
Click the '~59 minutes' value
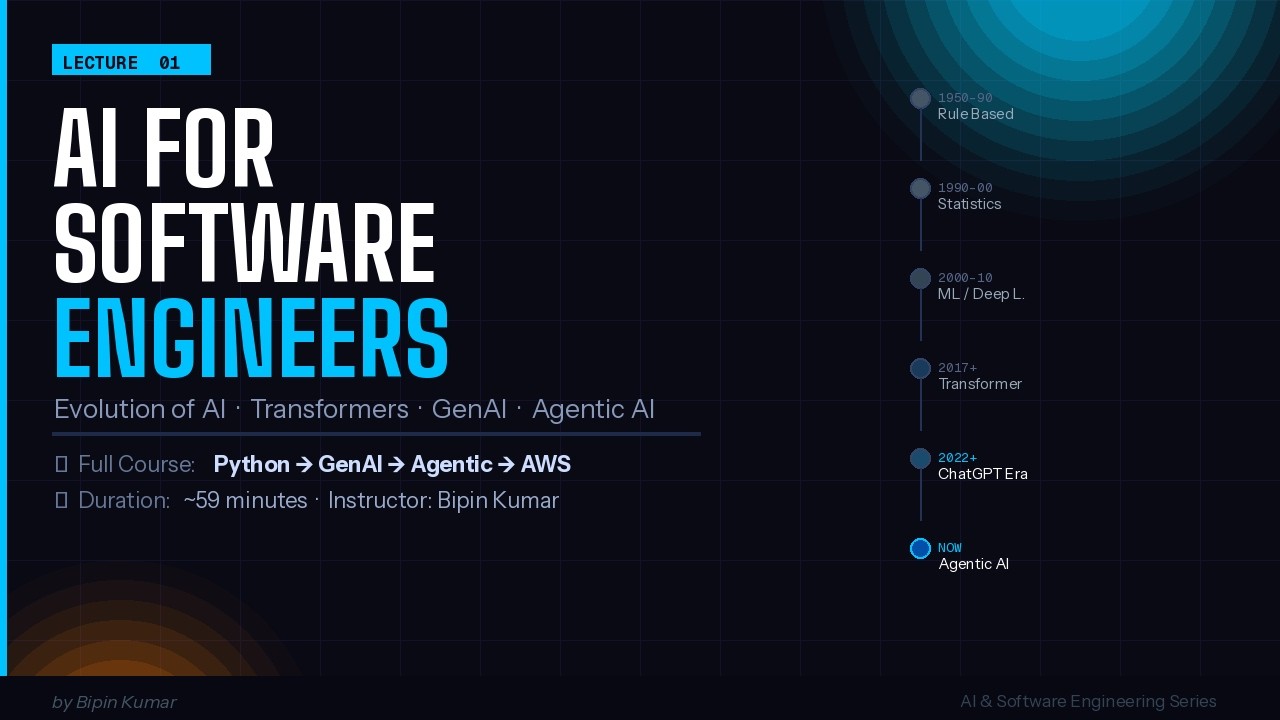(246, 500)
